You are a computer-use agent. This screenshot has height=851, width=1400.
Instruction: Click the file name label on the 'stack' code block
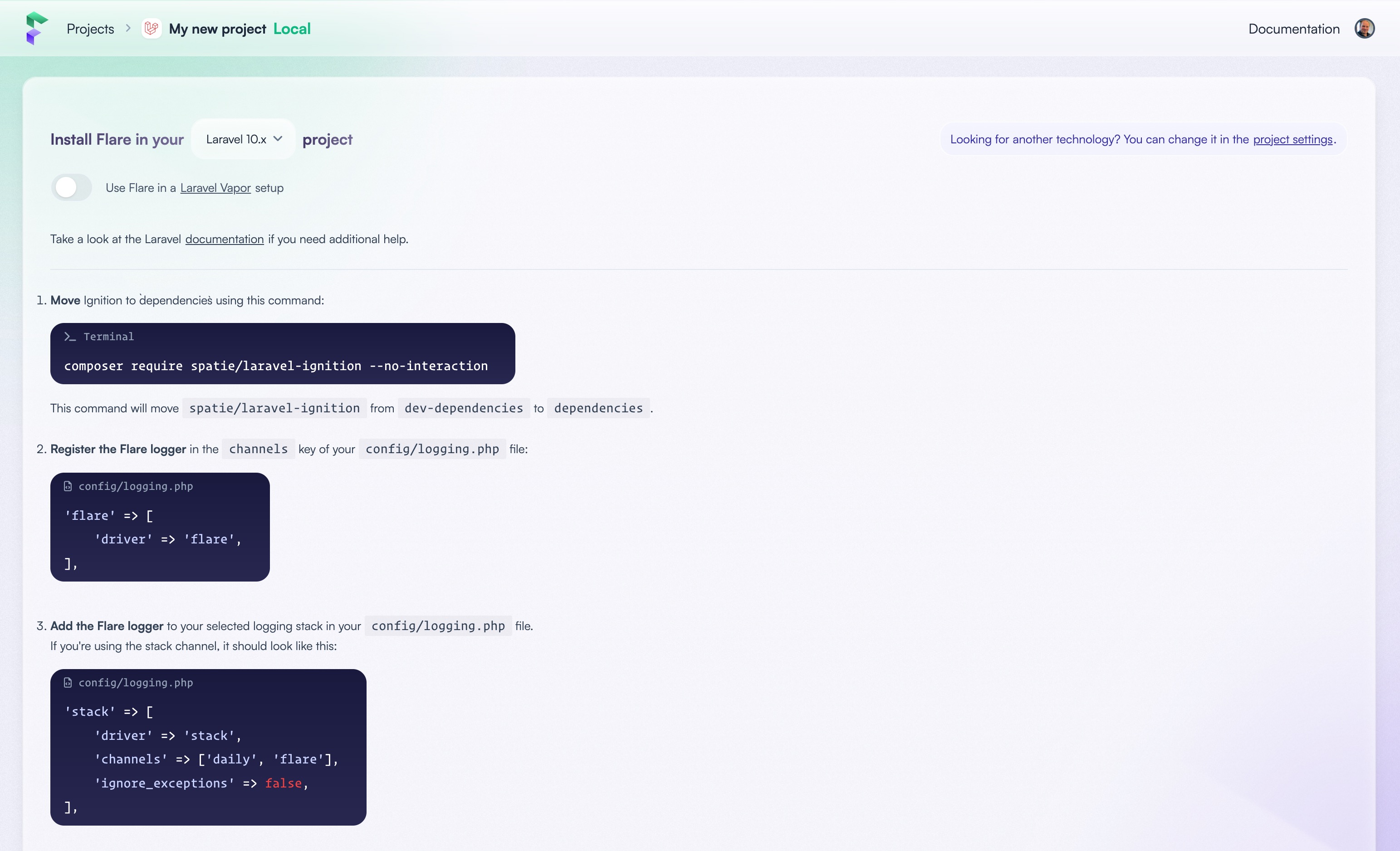(x=136, y=682)
